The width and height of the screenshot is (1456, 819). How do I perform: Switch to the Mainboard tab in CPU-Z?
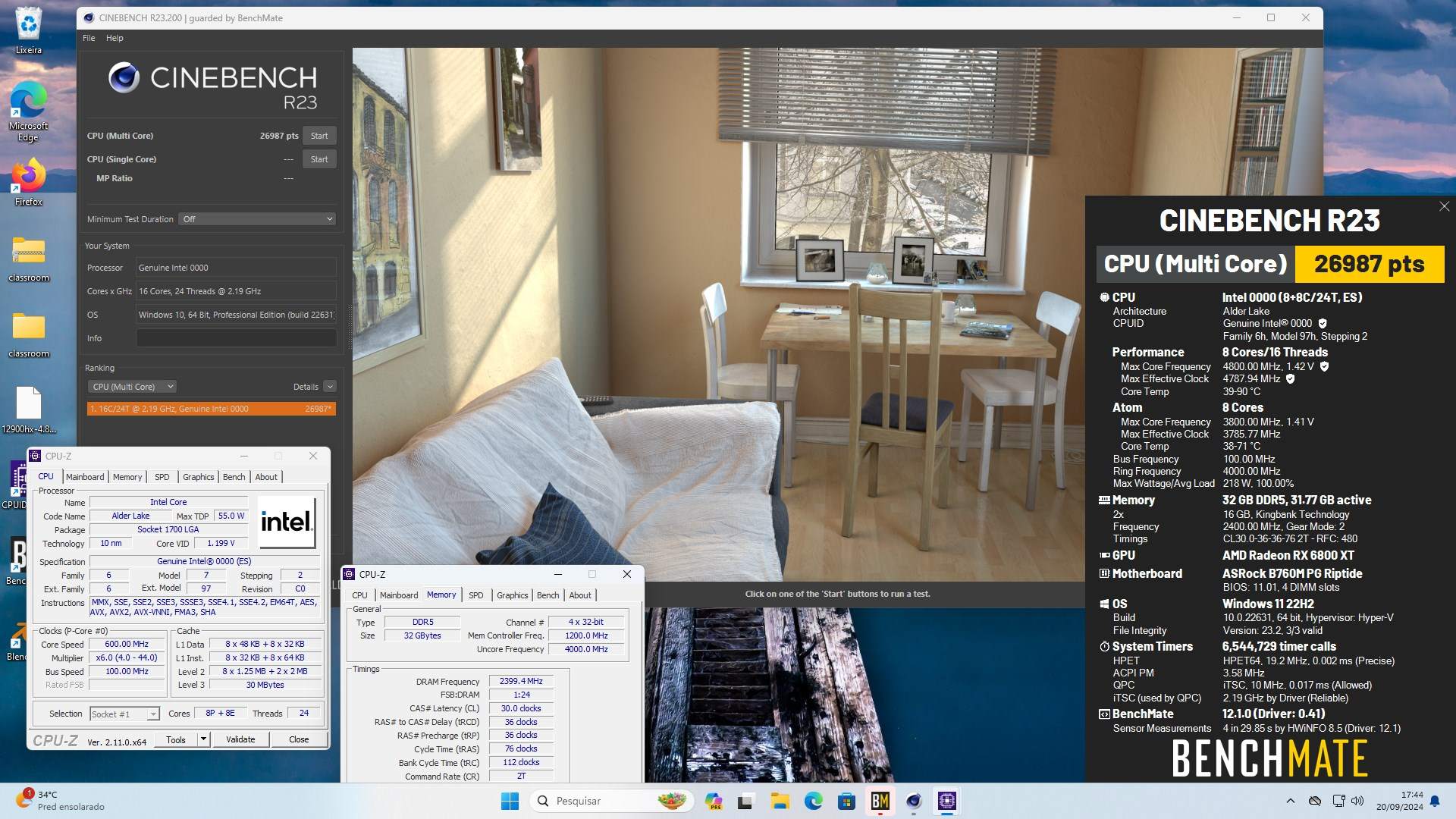pyautogui.click(x=85, y=477)
